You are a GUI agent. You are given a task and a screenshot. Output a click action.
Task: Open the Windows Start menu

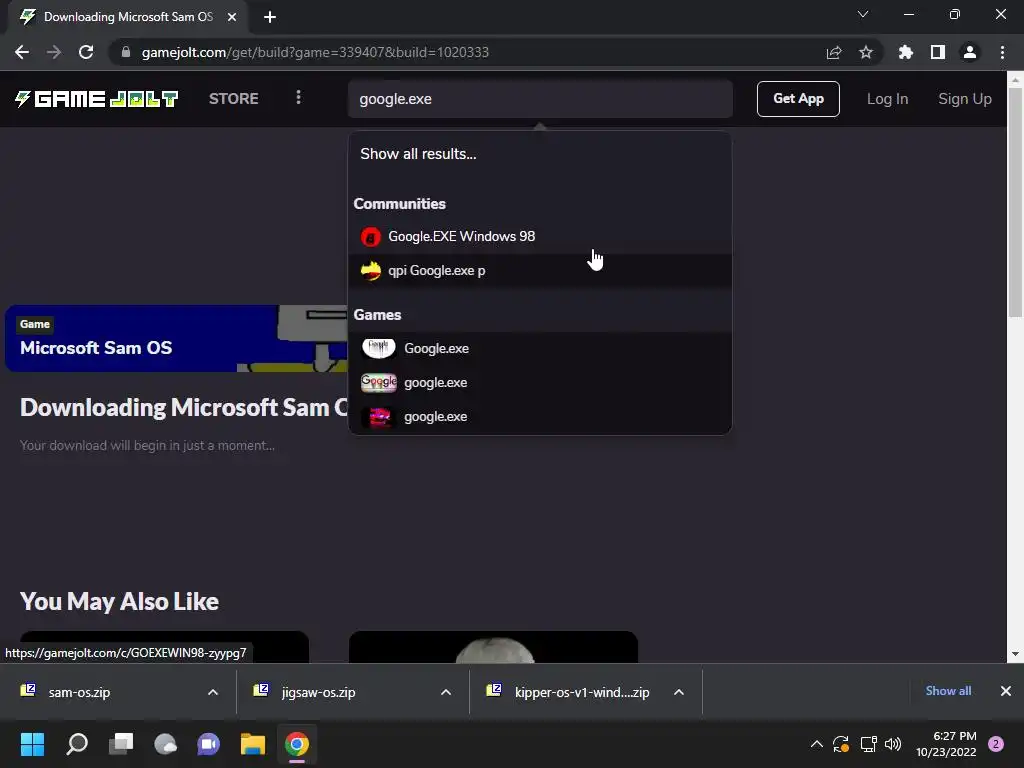click(x=32, y=744)
